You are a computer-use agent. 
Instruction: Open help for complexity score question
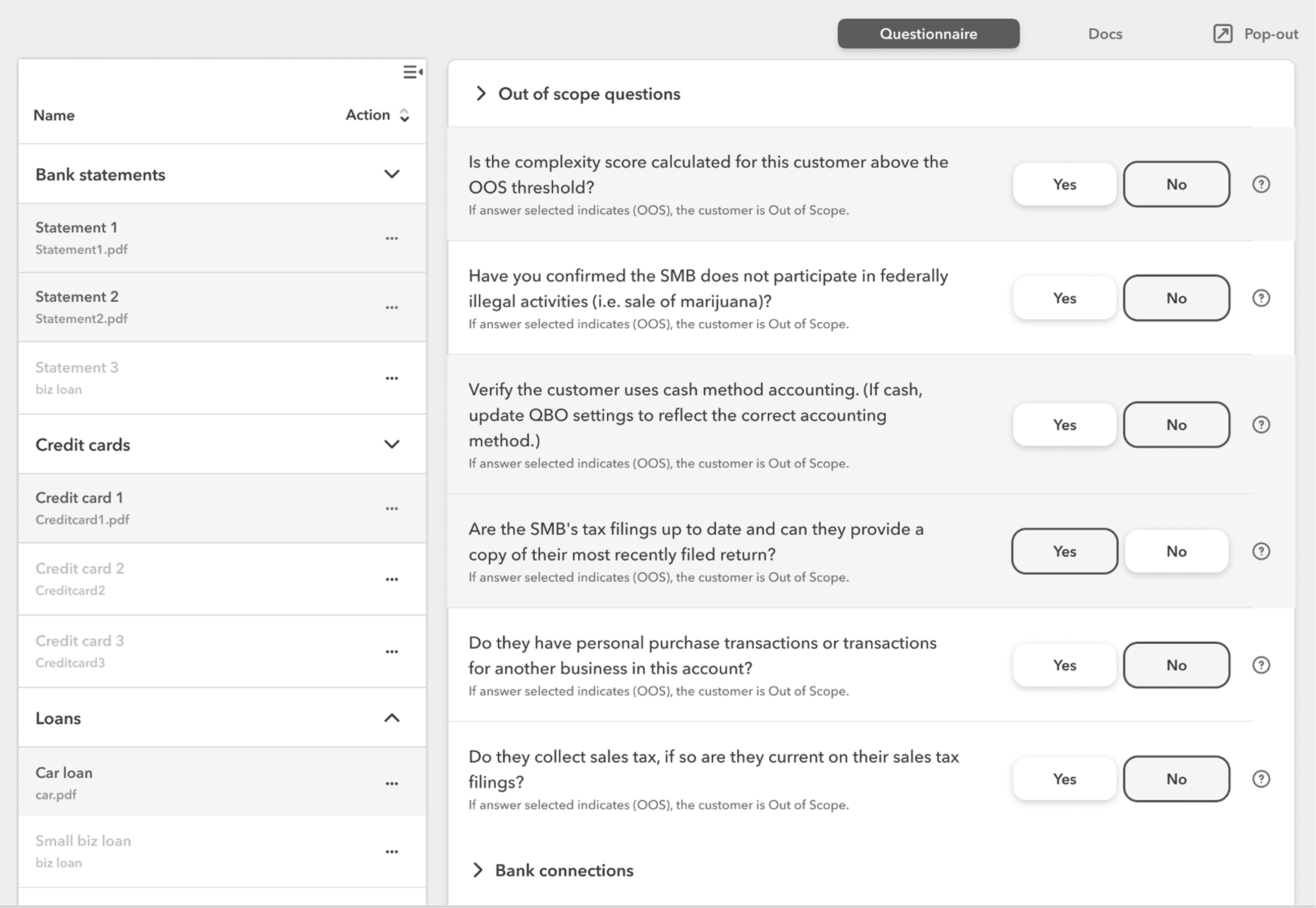click(x=1261, y=184)
